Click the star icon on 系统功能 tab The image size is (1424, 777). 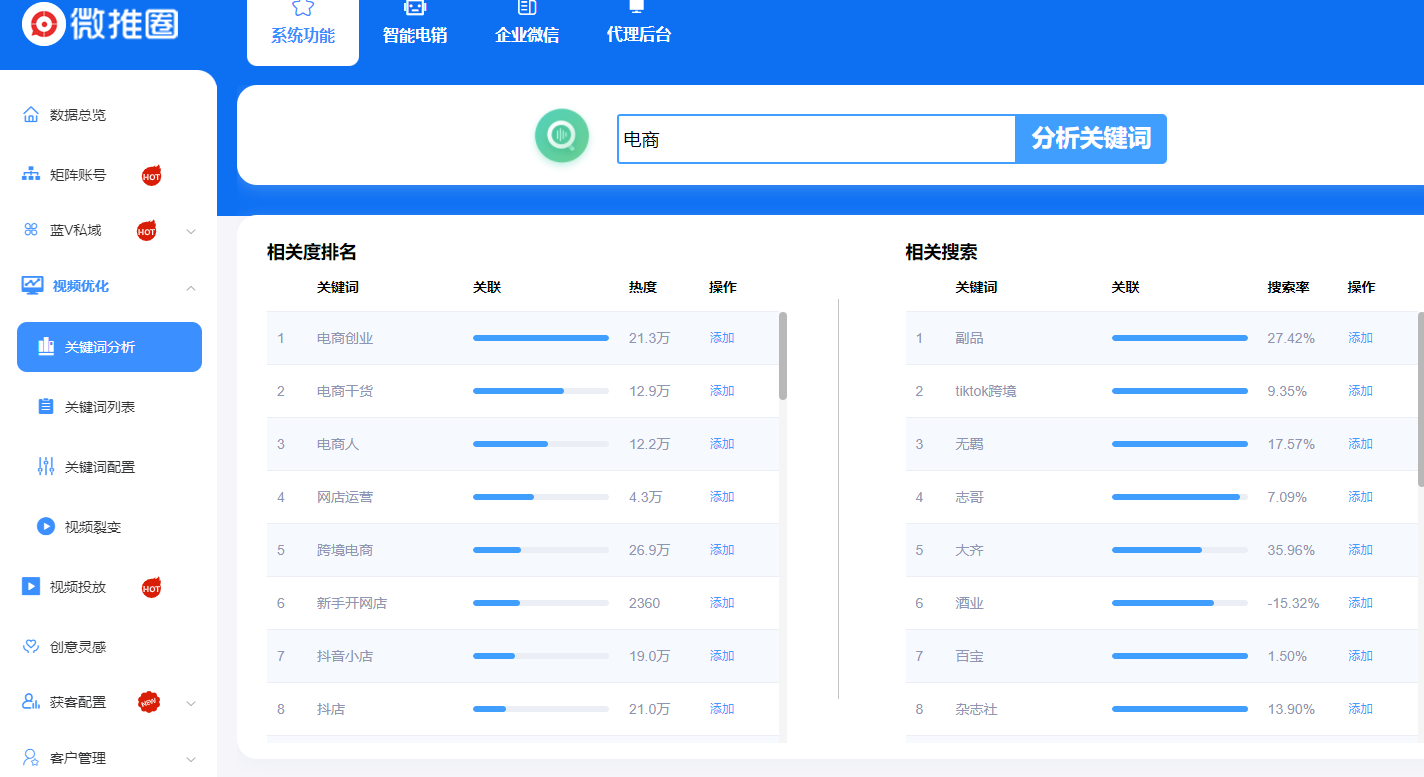(x=303, y=8)
